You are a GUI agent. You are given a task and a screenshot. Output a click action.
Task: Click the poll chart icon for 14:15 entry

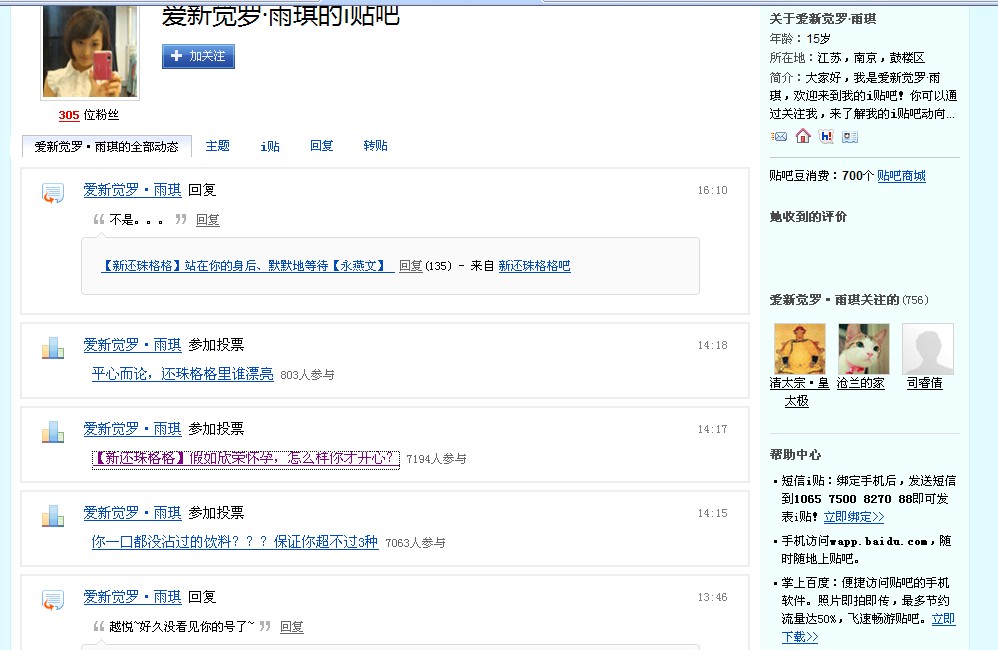coord(53,516)
